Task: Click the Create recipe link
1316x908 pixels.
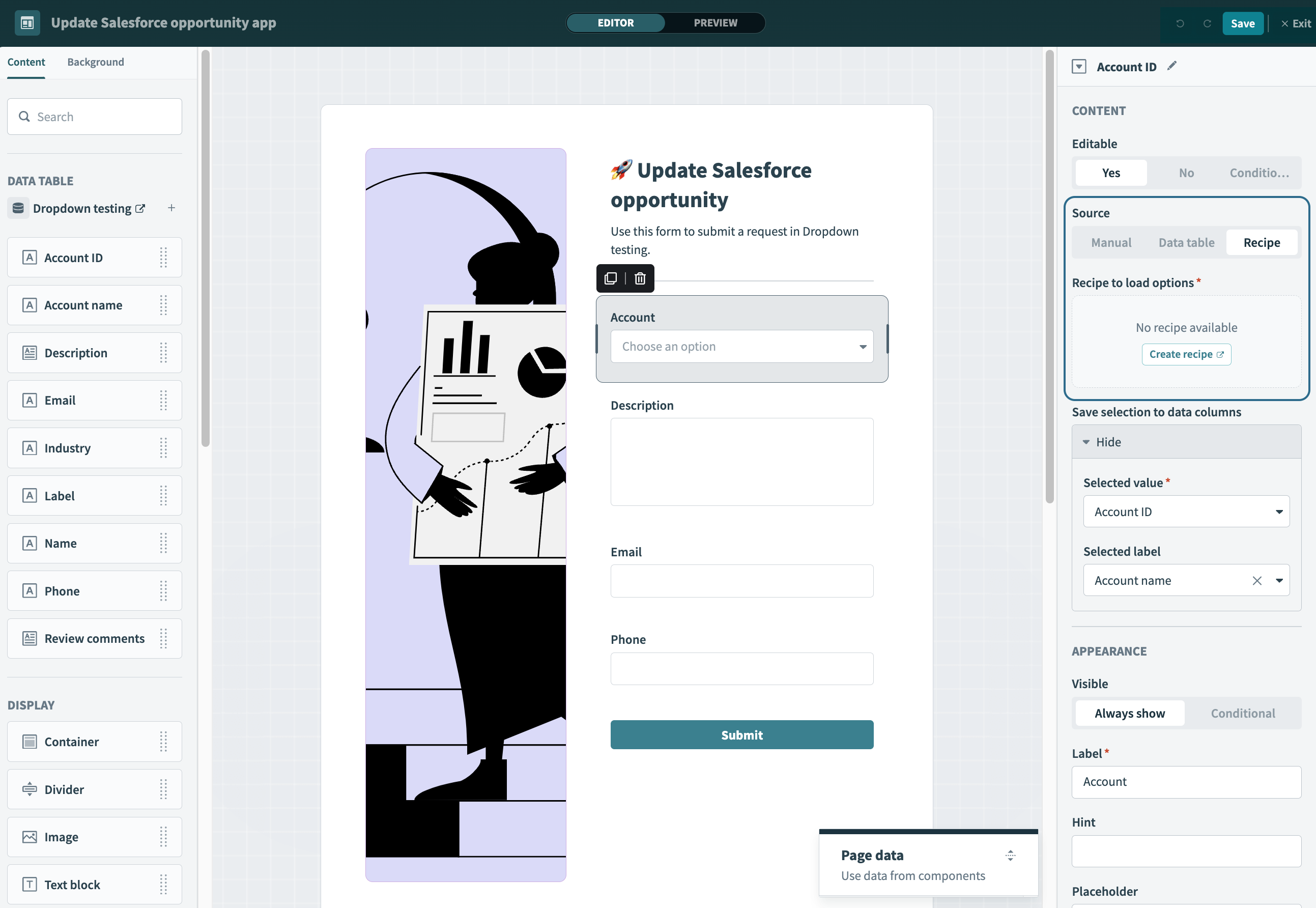Action: [1186, 354]
